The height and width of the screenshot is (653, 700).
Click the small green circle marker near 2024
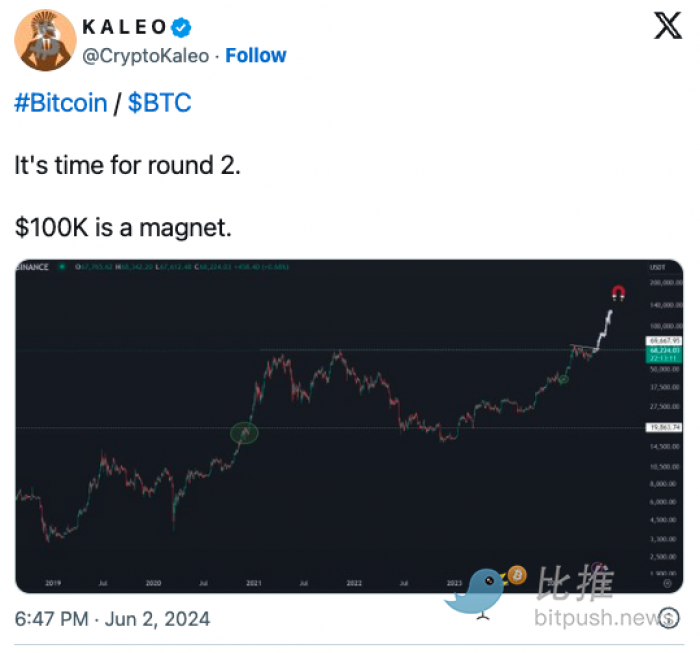(564, 379)
